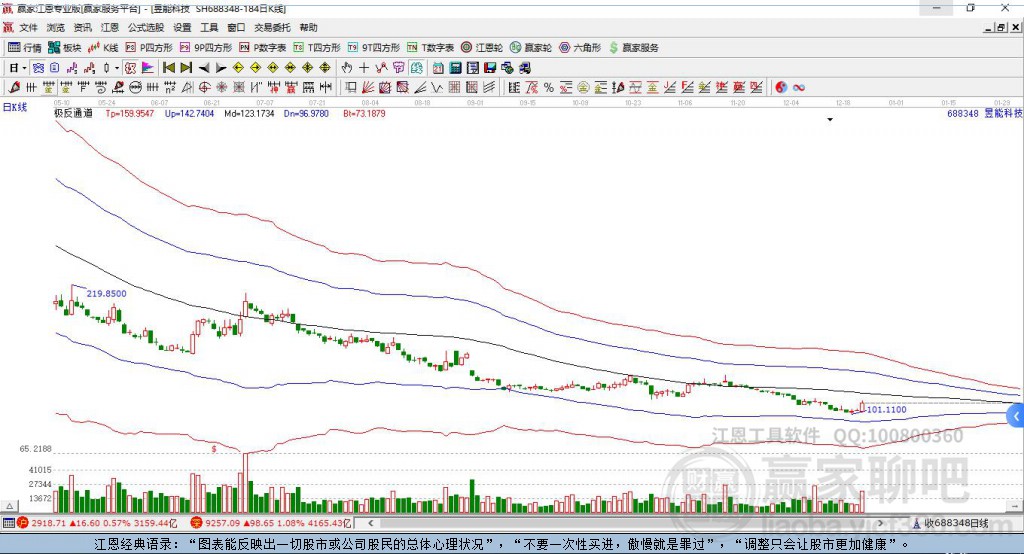
Task: Click the red target circle icon
Action: click(204, 88)
